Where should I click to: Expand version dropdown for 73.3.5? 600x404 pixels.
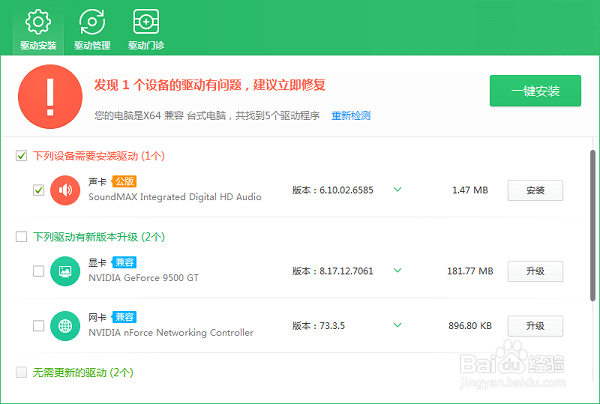click(x=398, y=325)
